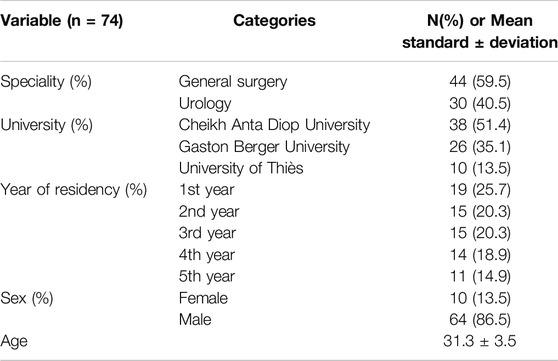Click the 'General surgery' category cell
Viewport: 558px width, 361px height.
233,82
